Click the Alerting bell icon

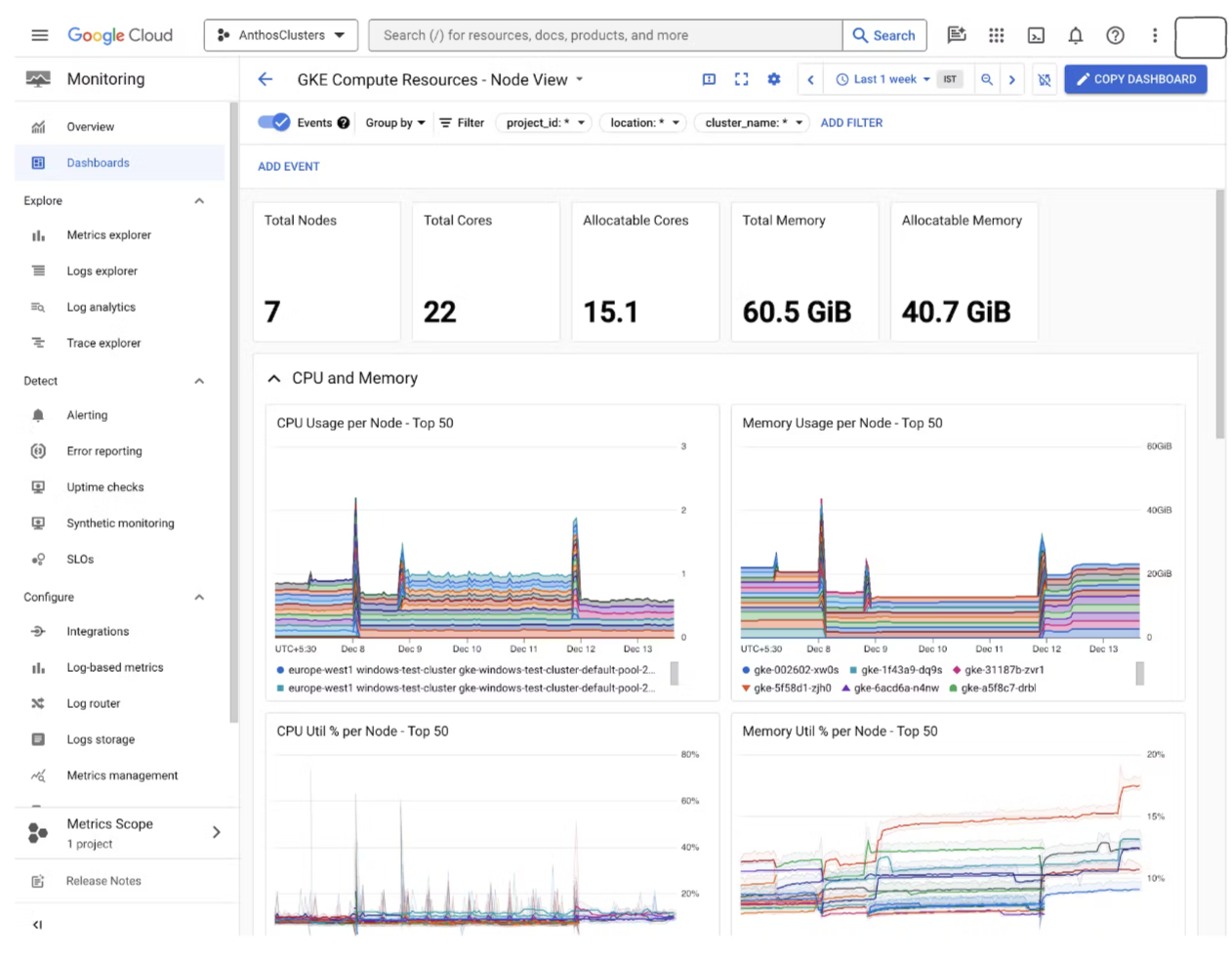point(38,415)
